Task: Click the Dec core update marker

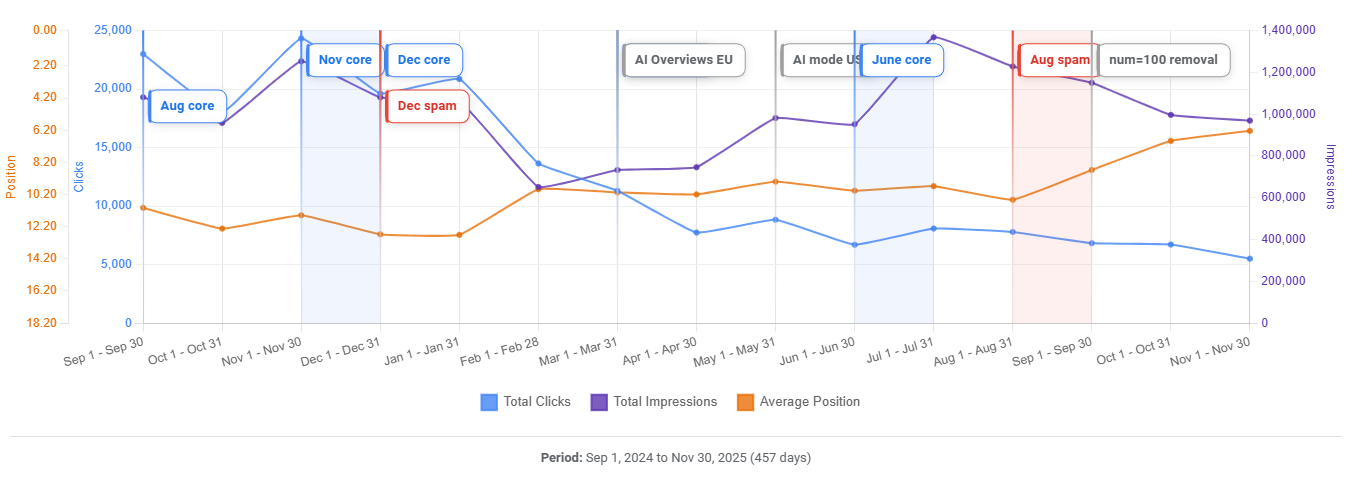Action: pyautogui.click(x=424, y=60)
